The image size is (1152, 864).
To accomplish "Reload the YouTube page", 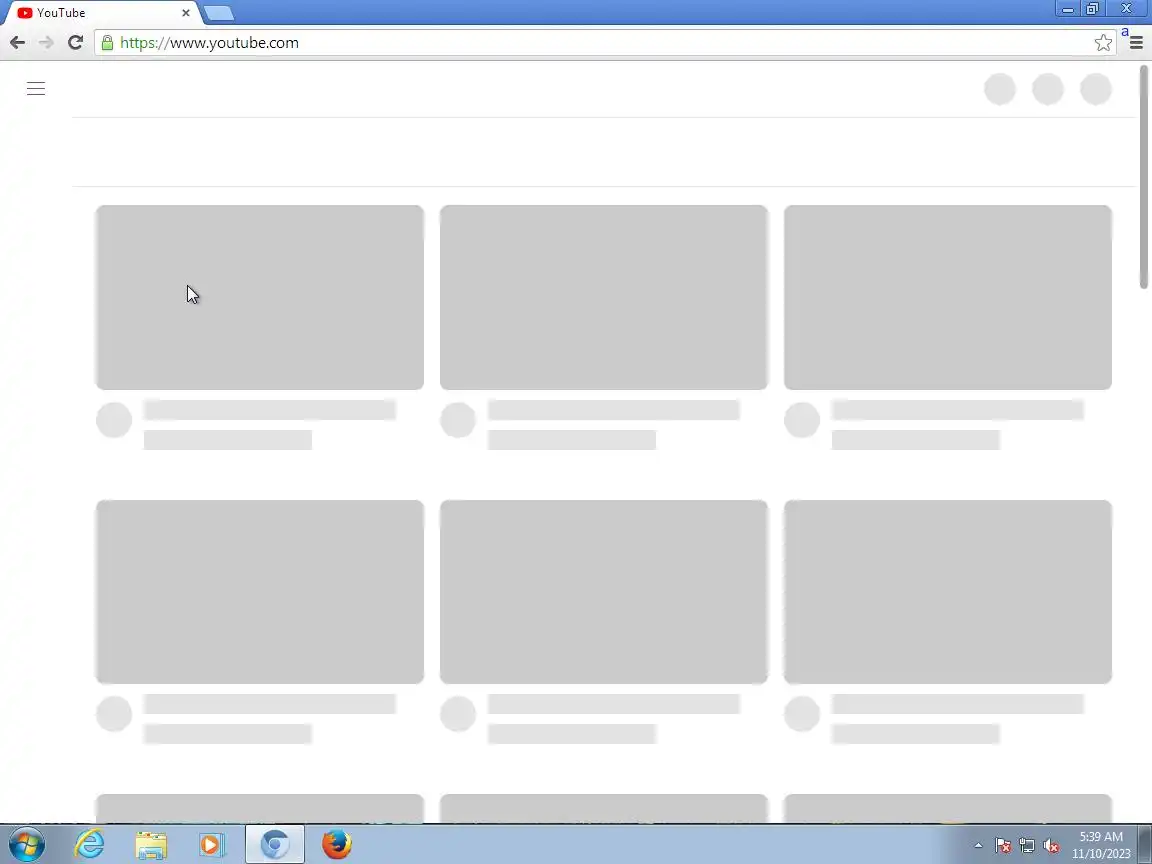I will (75, 43).
